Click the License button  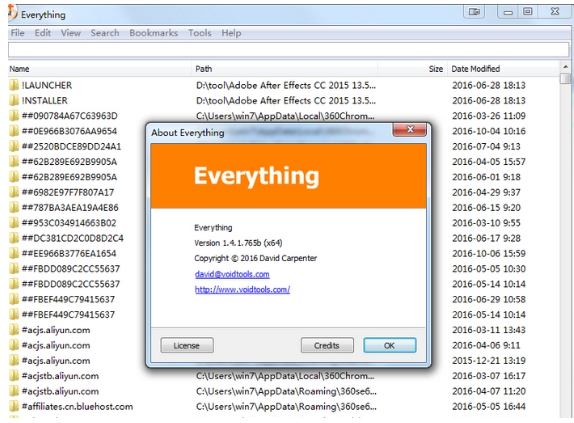187,345
